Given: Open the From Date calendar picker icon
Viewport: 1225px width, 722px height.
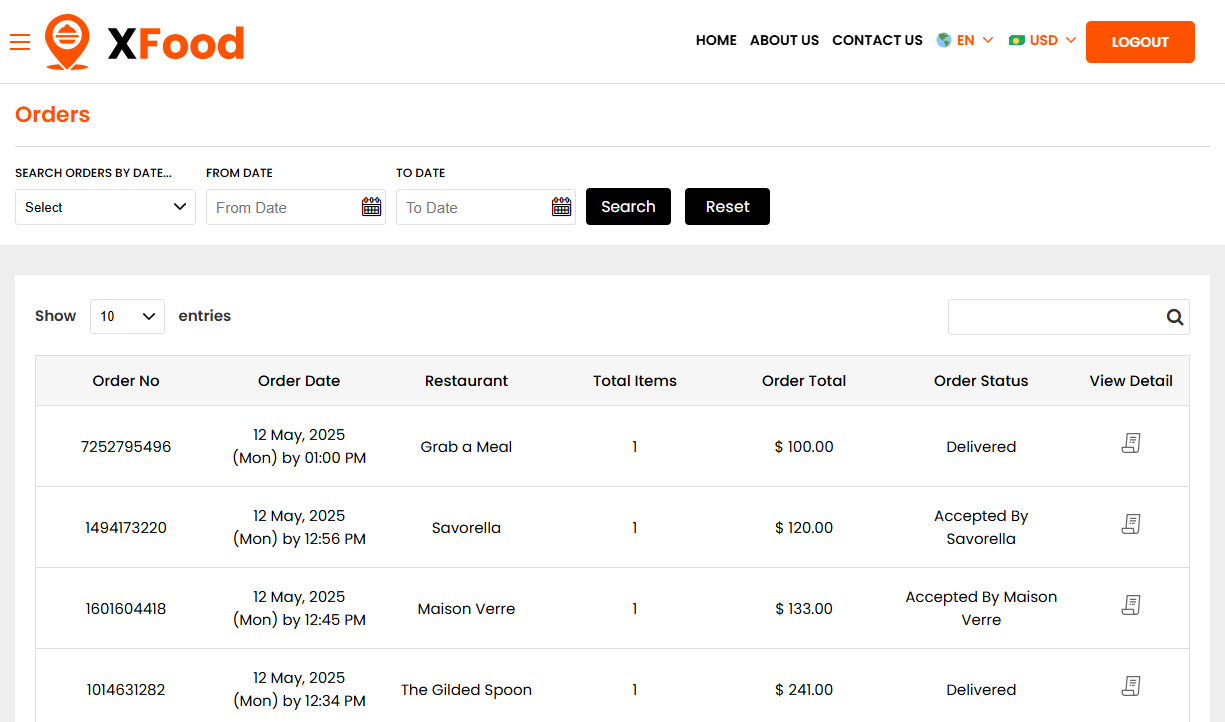Looking at the screenshot, I should pyautogui.click(x=371, y=206).
